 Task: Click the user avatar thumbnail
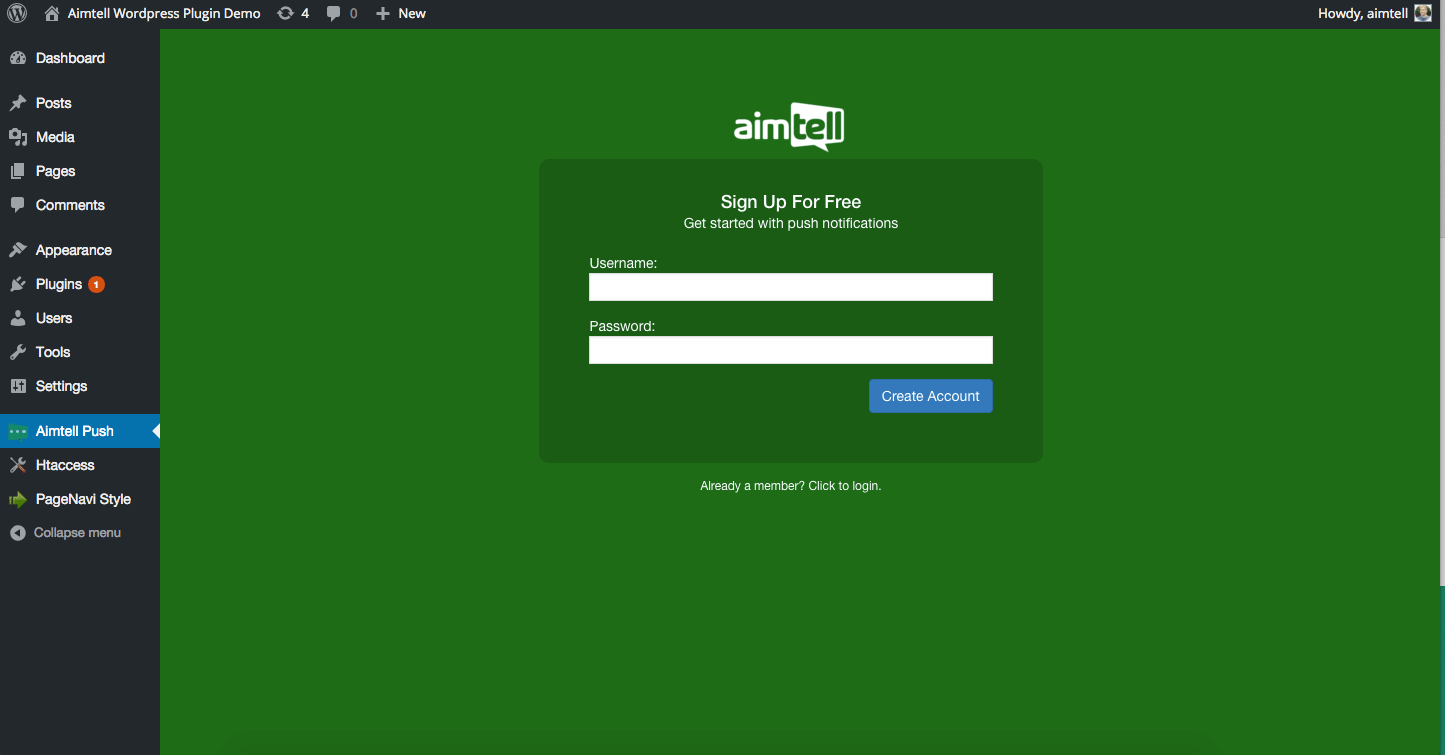[1423, 14]
